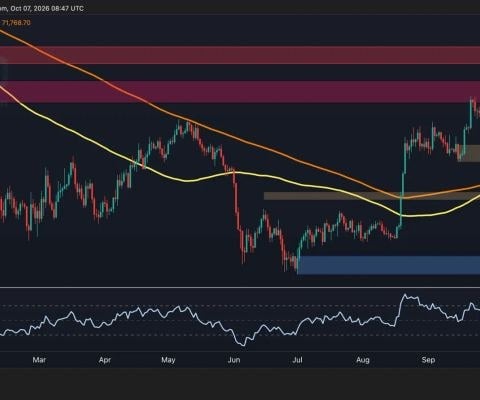Click the "Aug" label on the time axis
The width and height of the screenshot is (480, 400).
363,360
